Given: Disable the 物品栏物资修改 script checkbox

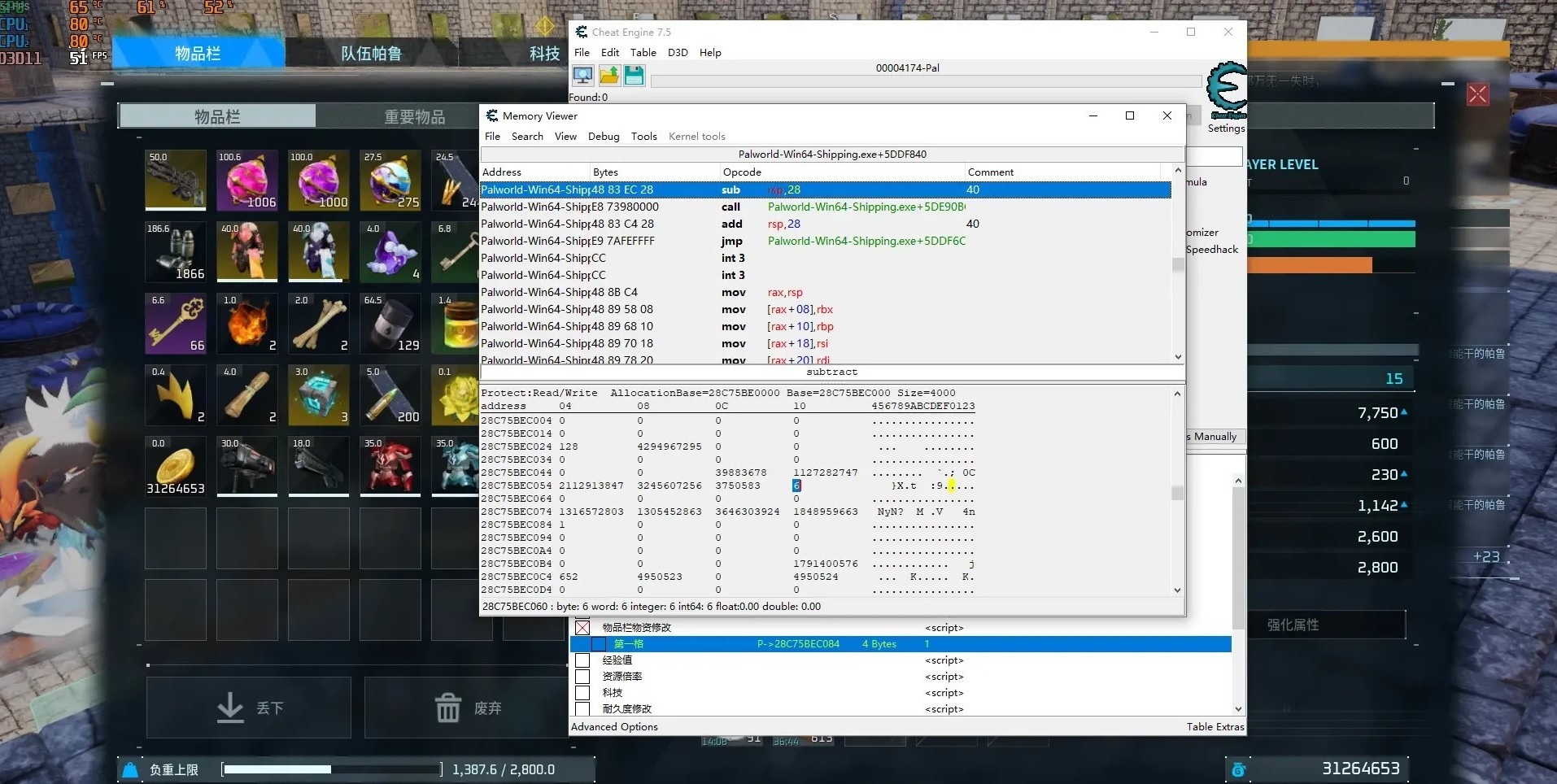Looking at the screenshot, I should click(582, 628).
